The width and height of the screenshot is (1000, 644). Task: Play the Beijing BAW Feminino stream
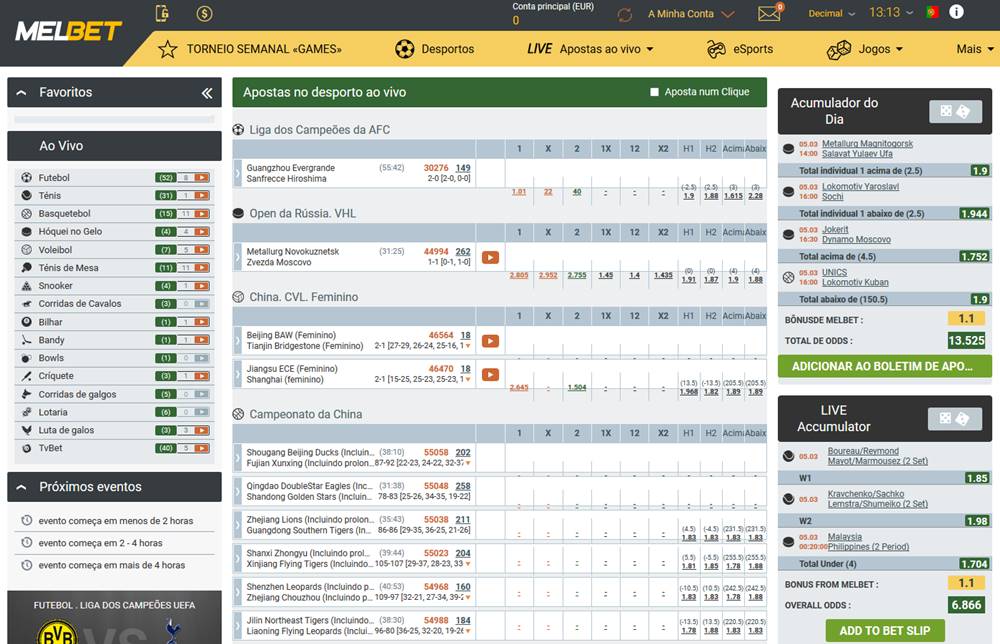pos(490,340)
